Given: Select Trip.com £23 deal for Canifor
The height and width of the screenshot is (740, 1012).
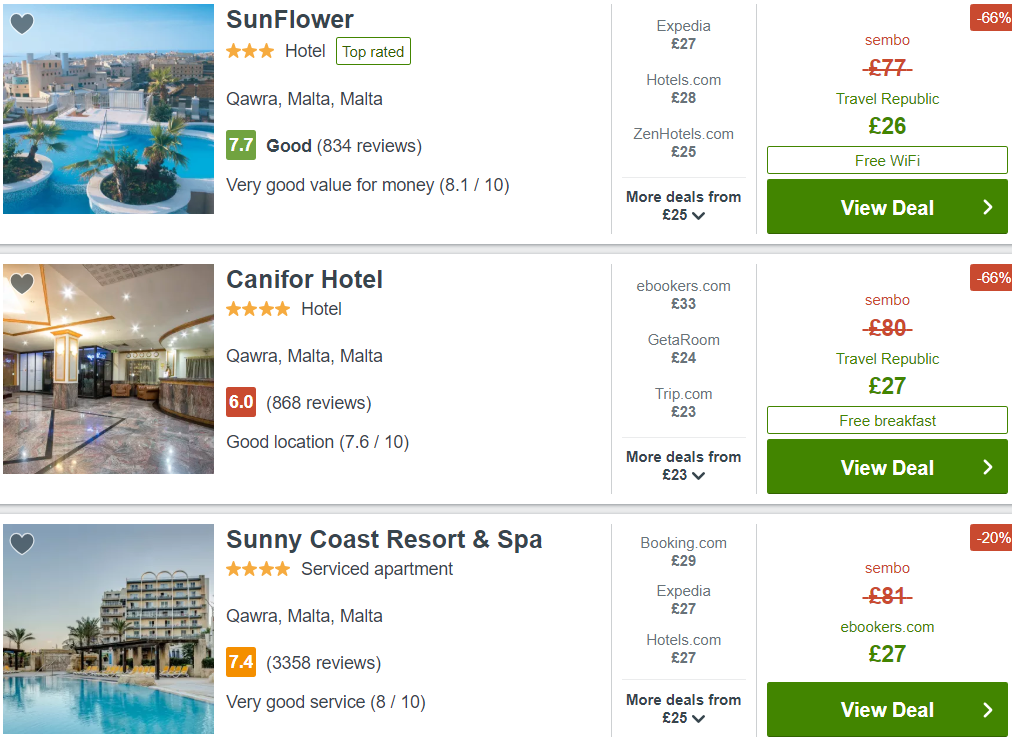Looking at the screenshot, I should coord(683,403).
